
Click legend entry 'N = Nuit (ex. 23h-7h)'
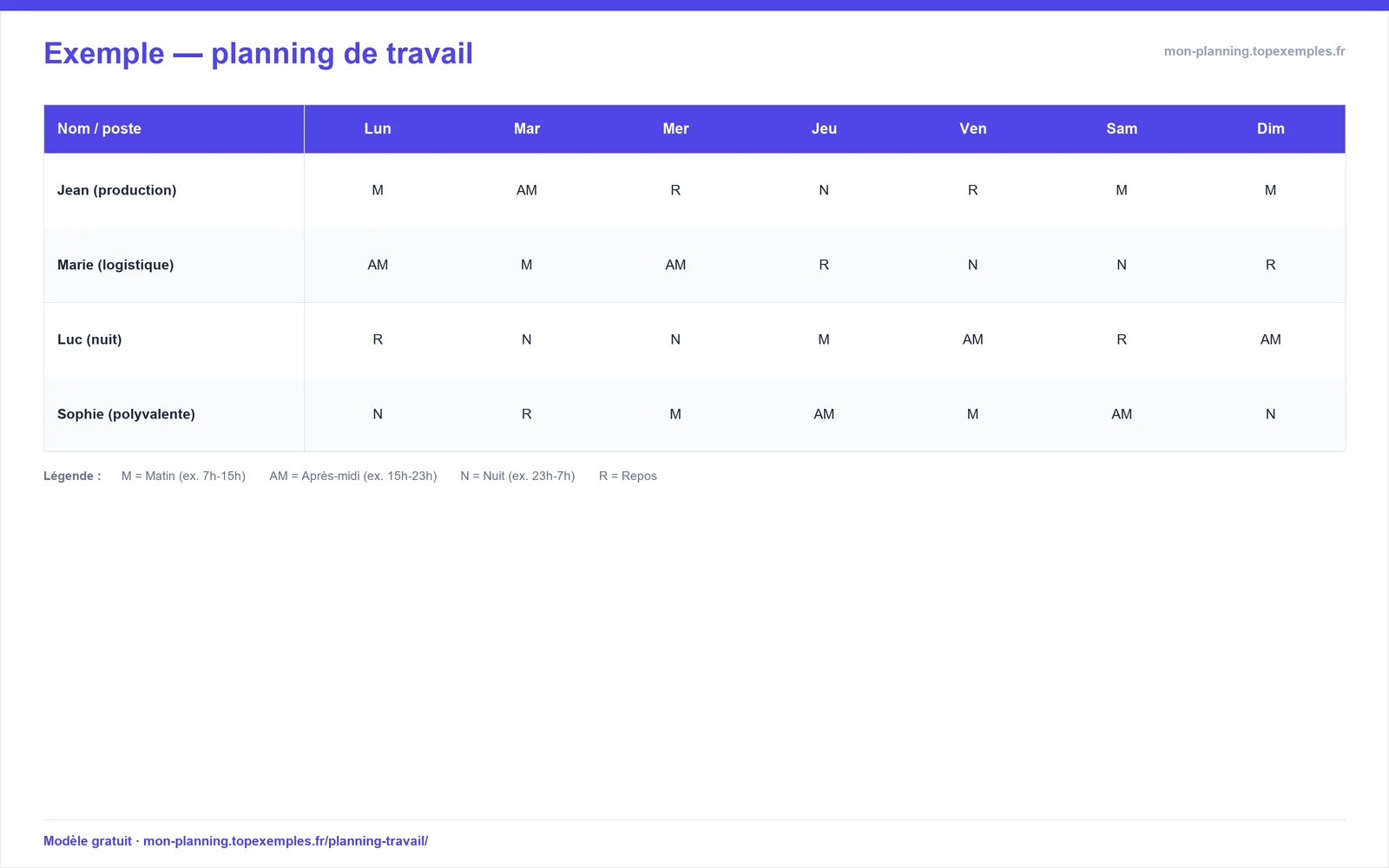517,476
